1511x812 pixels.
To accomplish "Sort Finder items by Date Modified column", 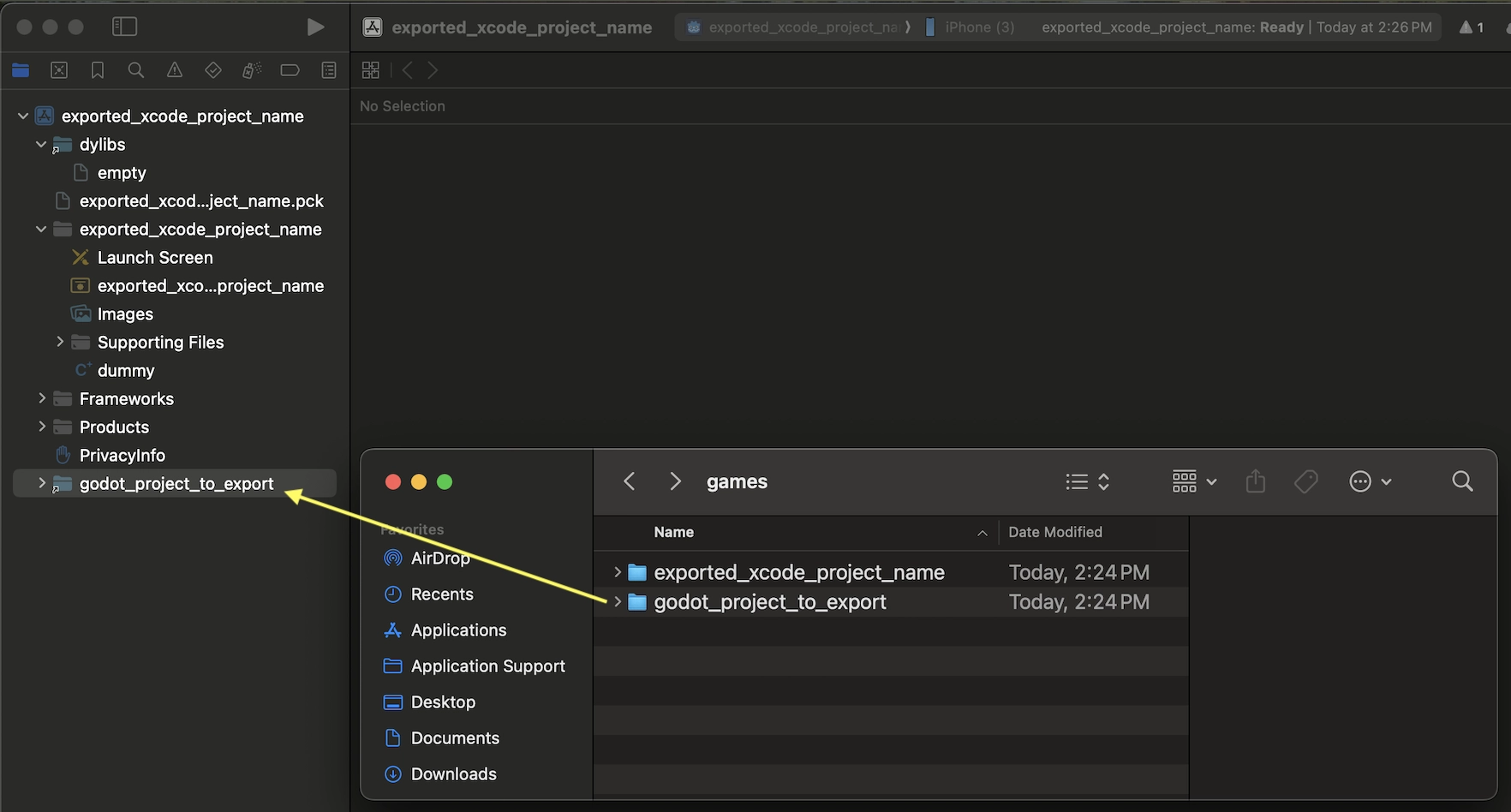I will [1055, 532].
